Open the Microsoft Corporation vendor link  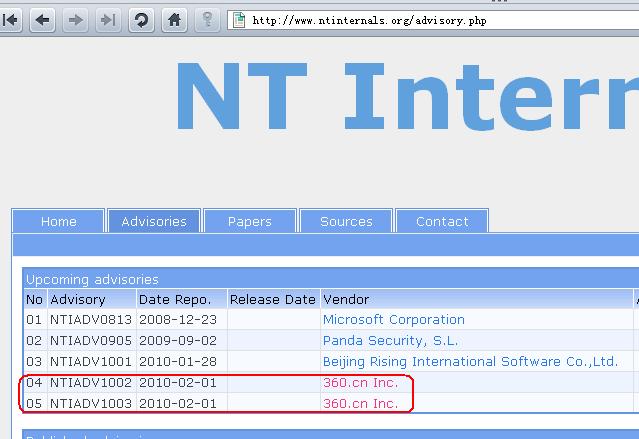[x=393, y=320]
